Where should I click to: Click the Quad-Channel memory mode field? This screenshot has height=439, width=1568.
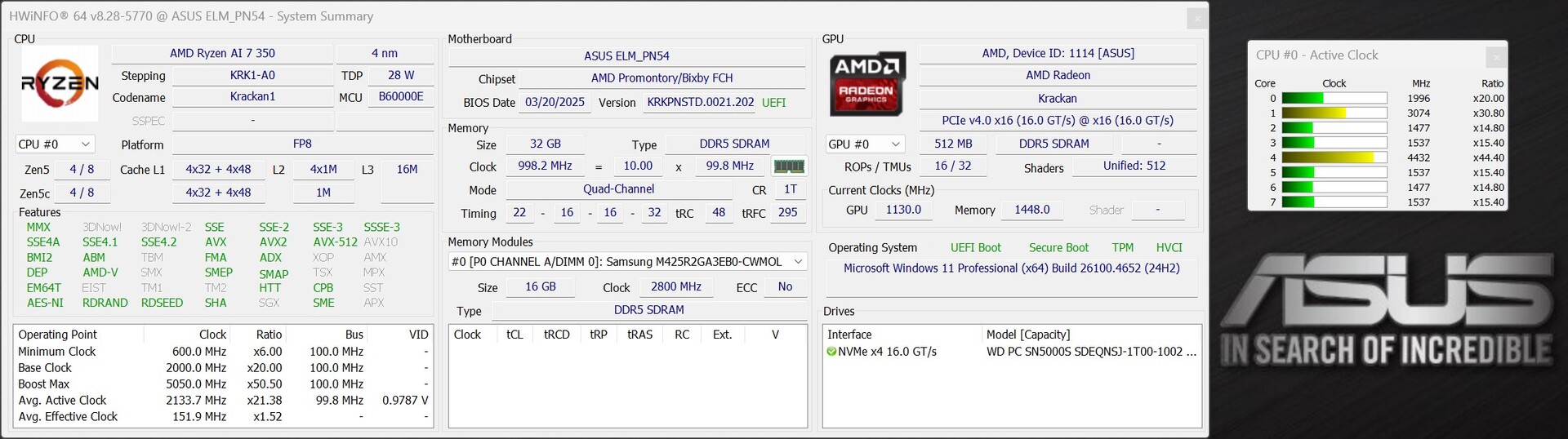pos(618,189)
